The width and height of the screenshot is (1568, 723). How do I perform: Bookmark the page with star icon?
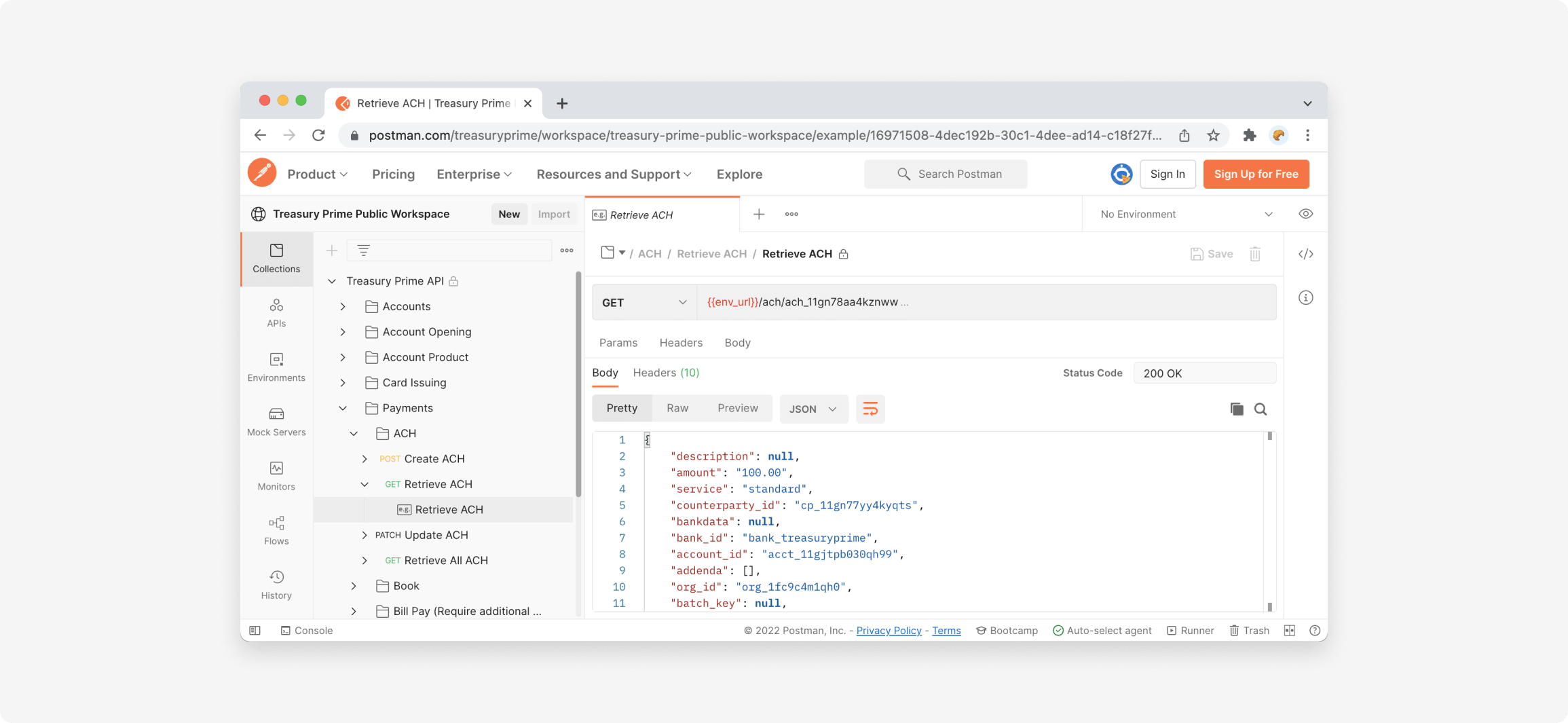pos(1213,135)
